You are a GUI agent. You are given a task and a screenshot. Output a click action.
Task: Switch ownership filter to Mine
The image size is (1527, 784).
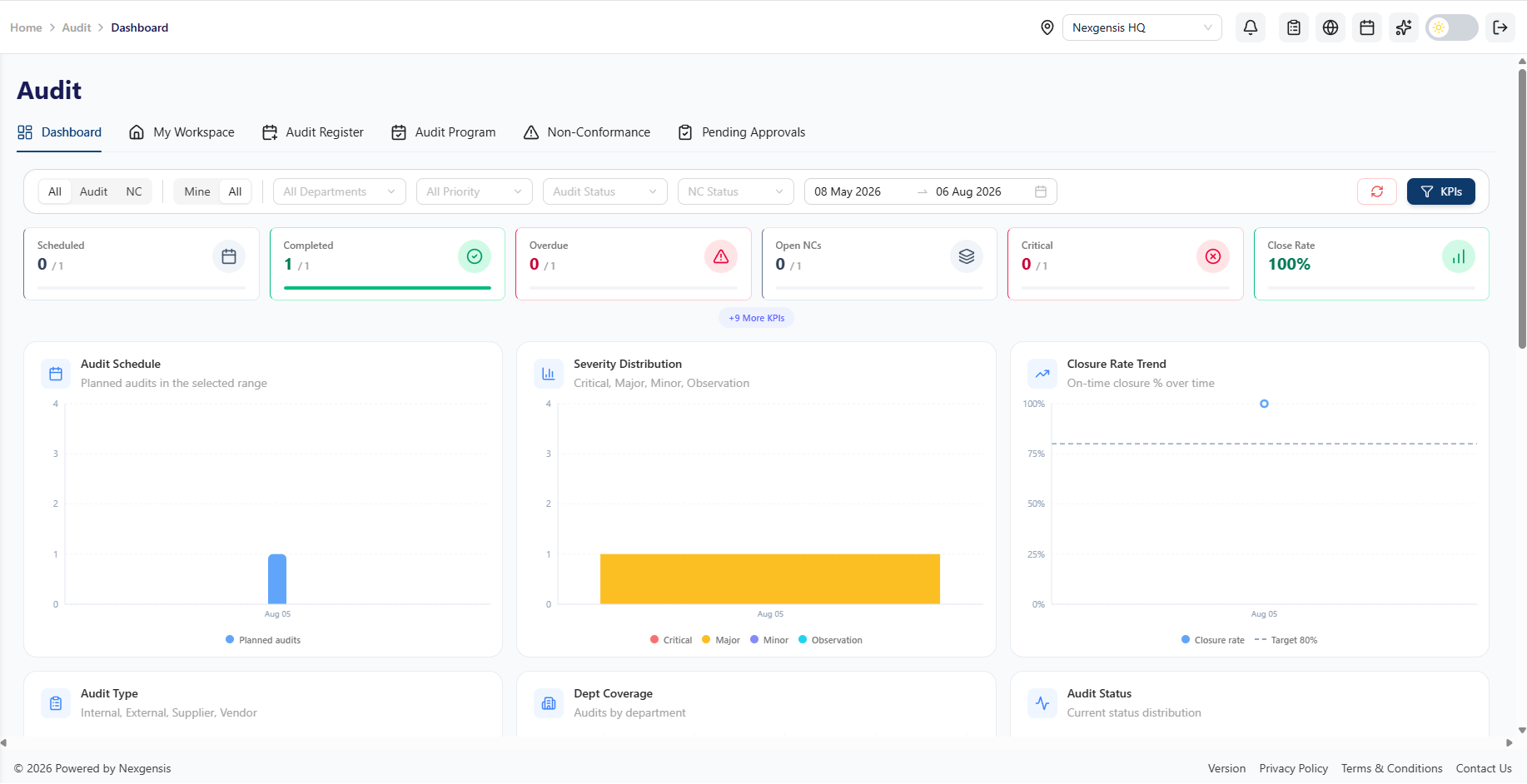197,191
